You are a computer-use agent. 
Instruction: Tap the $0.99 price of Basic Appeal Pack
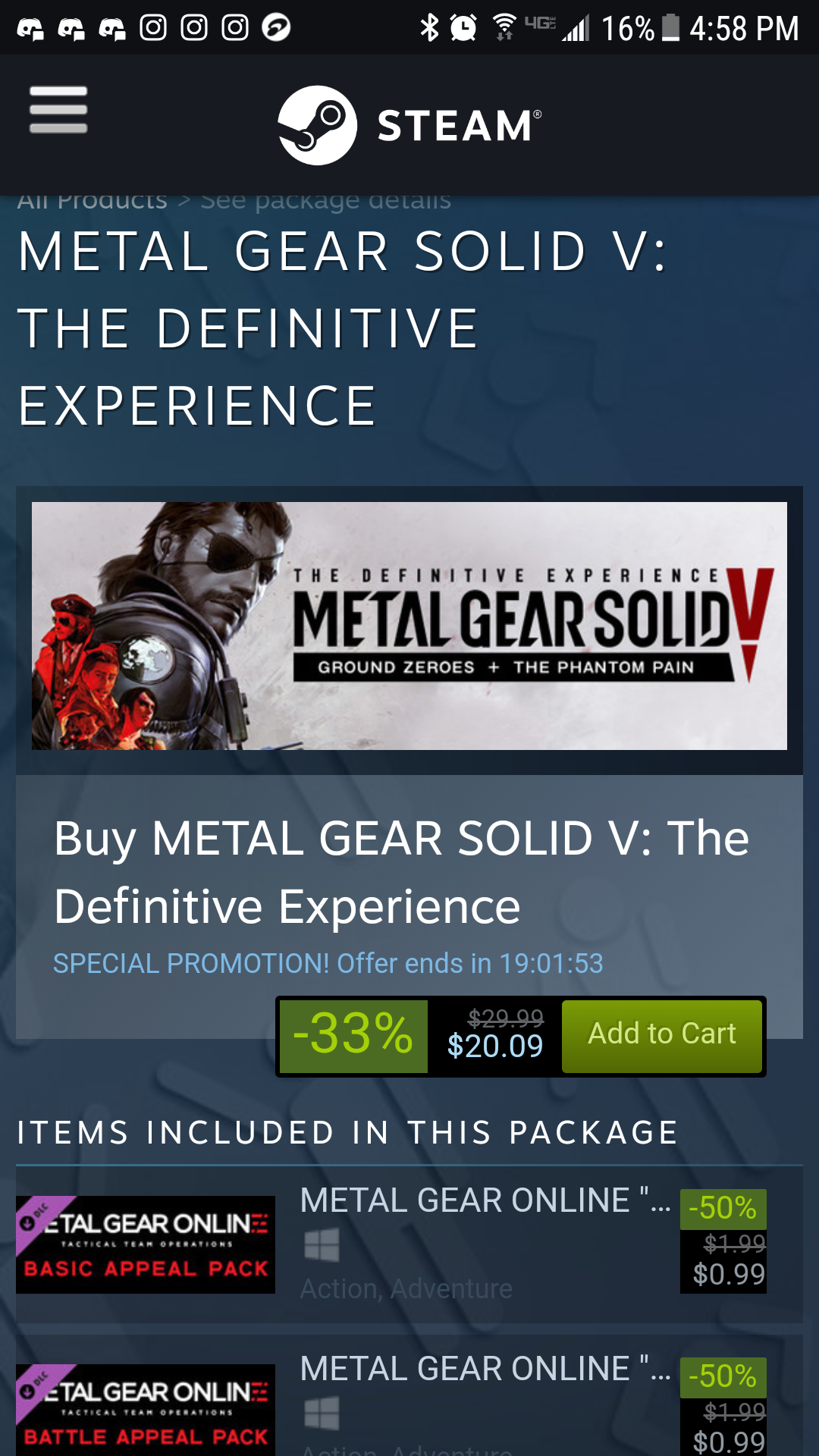(729, 1275)
